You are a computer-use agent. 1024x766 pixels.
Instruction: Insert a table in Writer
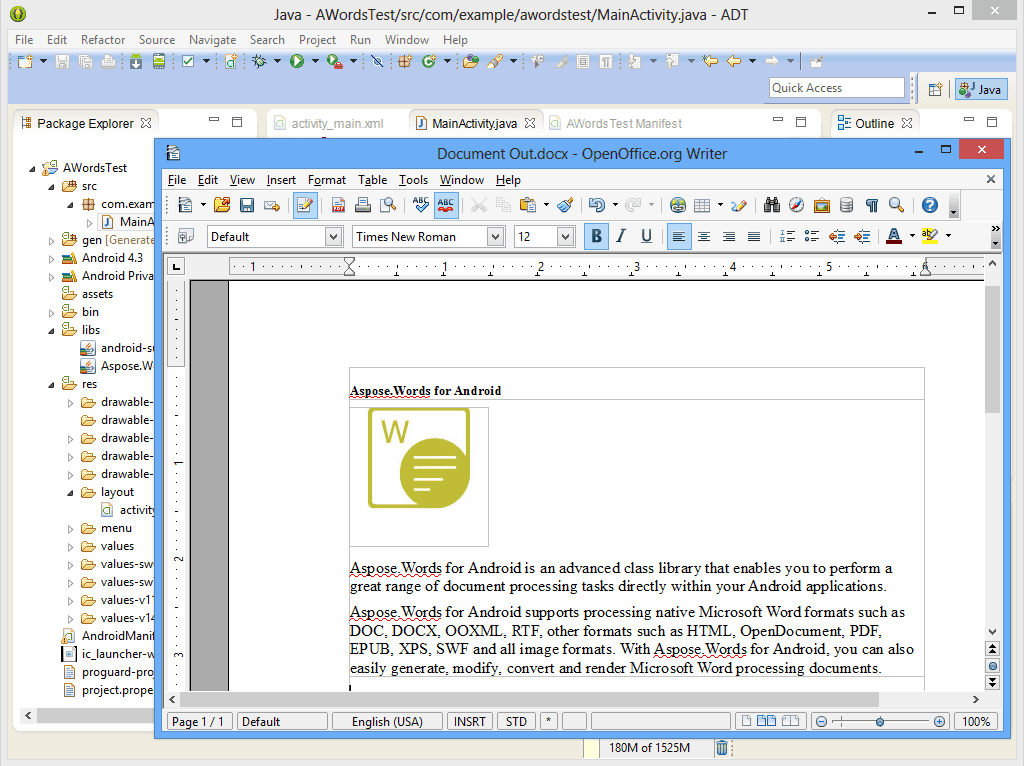[x=702, y=205]
